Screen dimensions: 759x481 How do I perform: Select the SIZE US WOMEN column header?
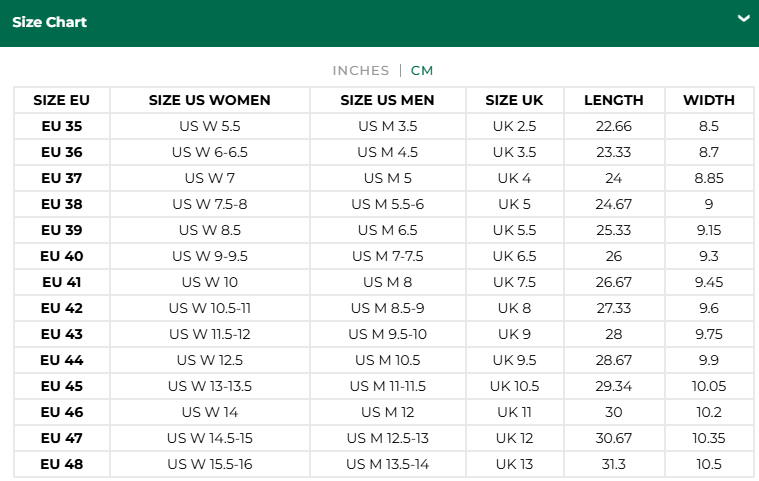[x=210, y=100]
